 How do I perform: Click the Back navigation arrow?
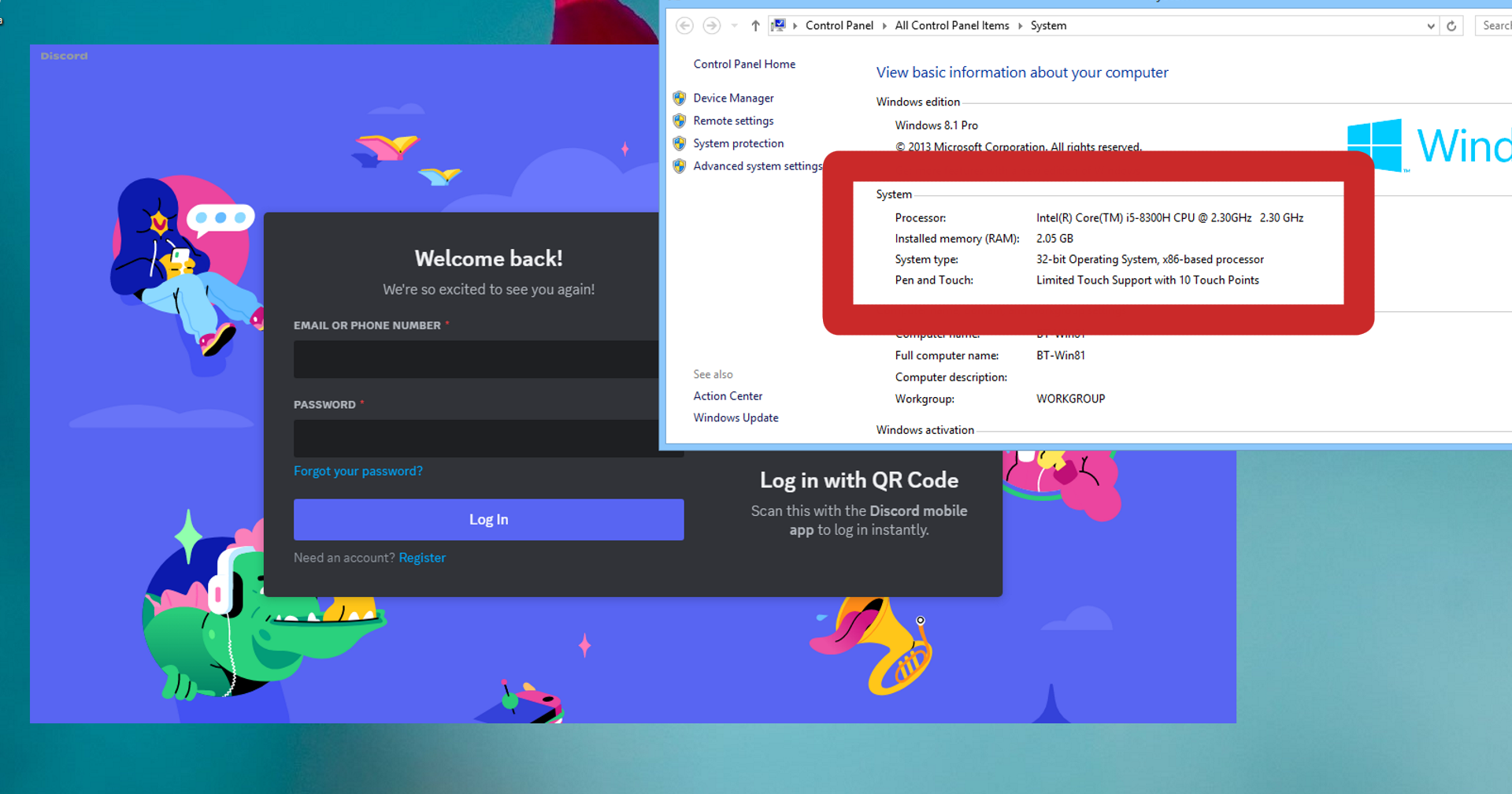click(x=684, y=26)
